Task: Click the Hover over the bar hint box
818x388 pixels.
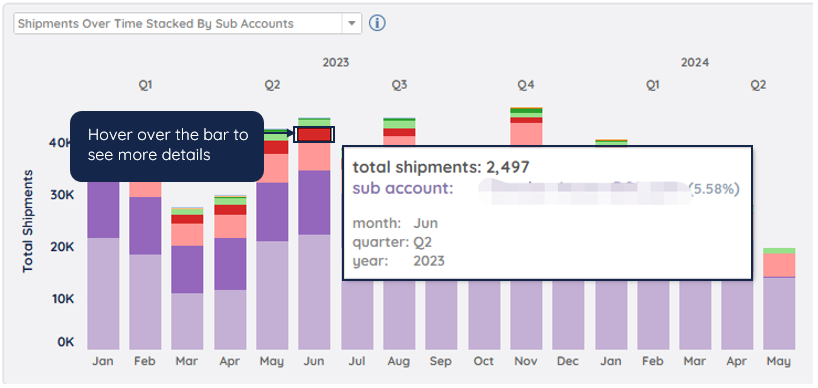Action: 167,146
